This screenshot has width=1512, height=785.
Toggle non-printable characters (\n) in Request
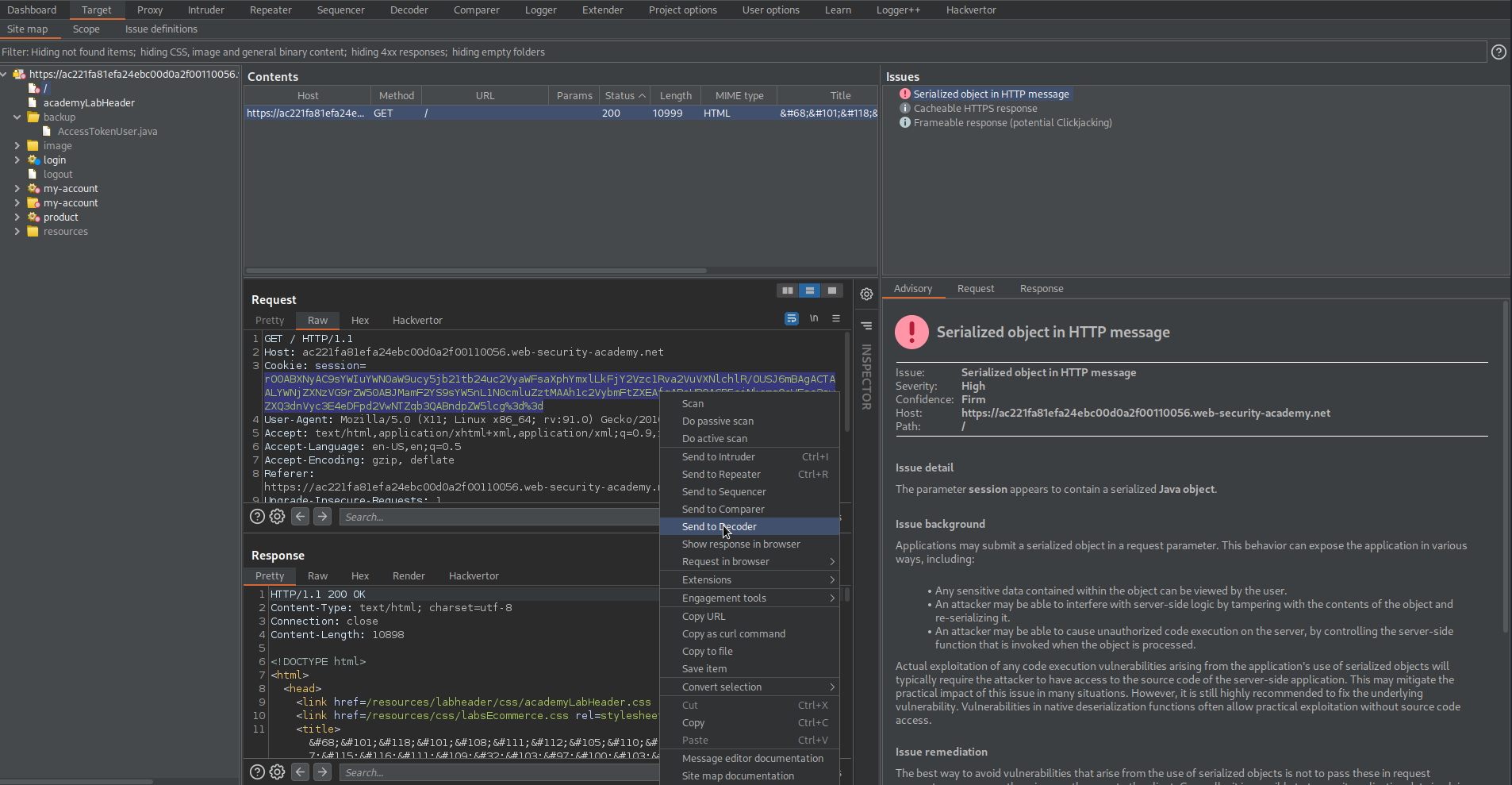814,318
